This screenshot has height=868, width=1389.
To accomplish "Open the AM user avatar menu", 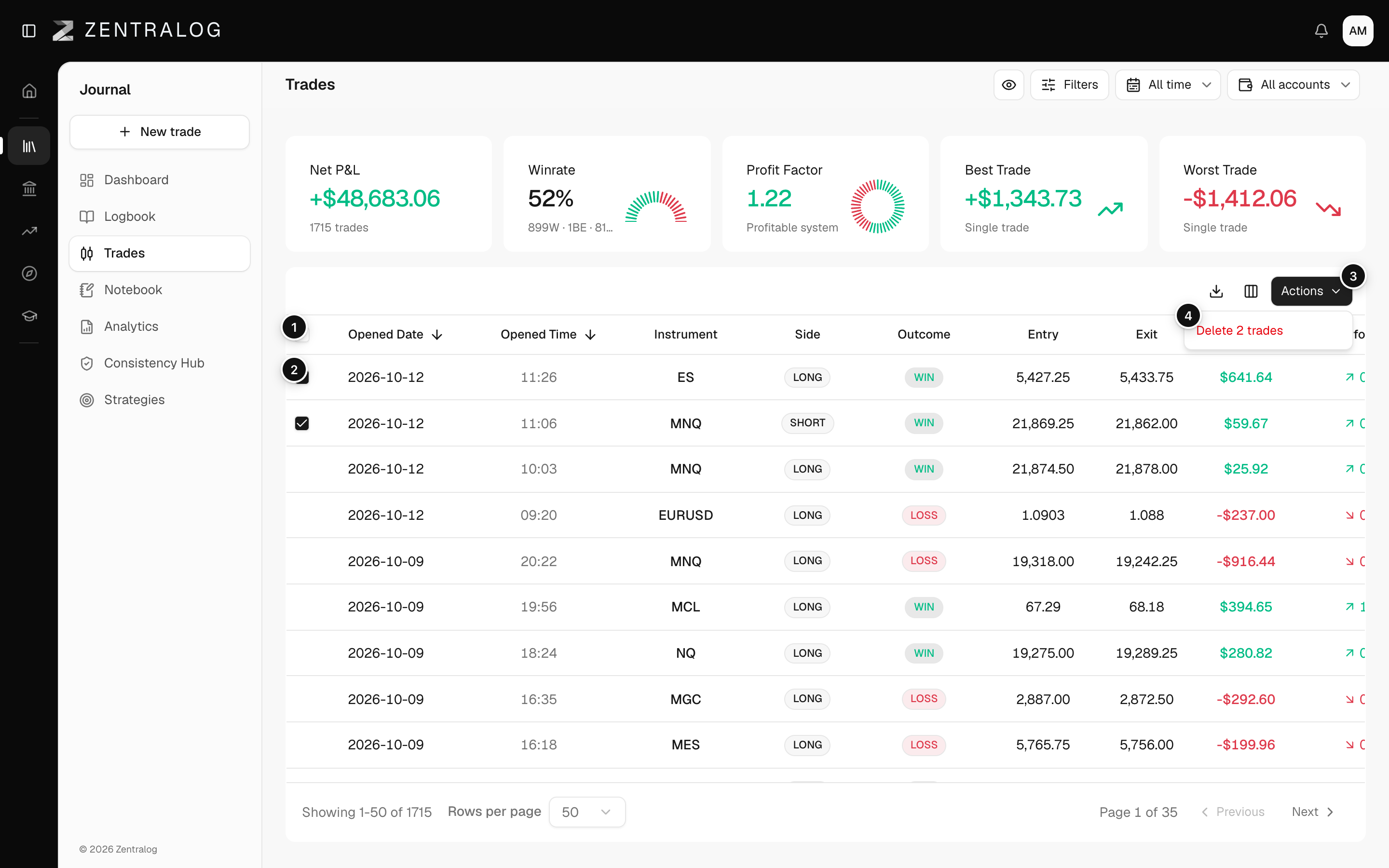I will (1358, 30).
